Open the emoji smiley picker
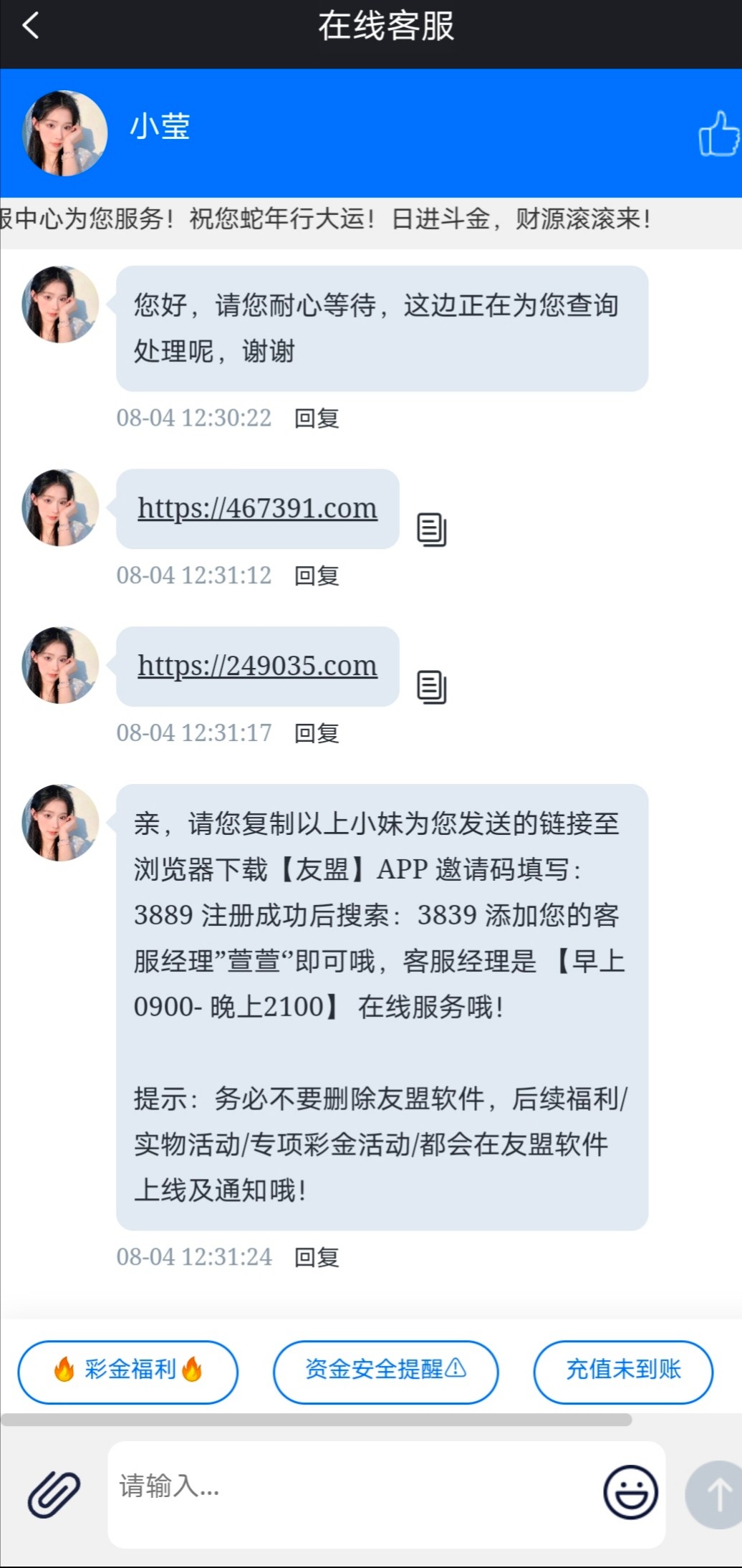742x1568 pixels. tap(630, 1493)
